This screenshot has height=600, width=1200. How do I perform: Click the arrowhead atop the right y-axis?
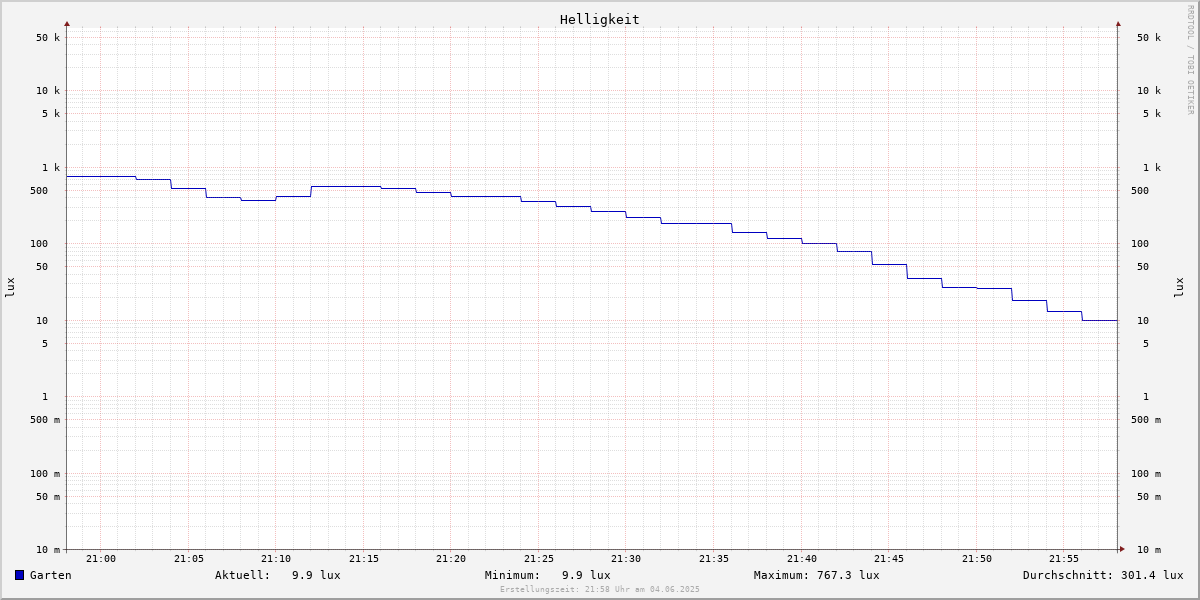click(x=1118, y=23)
